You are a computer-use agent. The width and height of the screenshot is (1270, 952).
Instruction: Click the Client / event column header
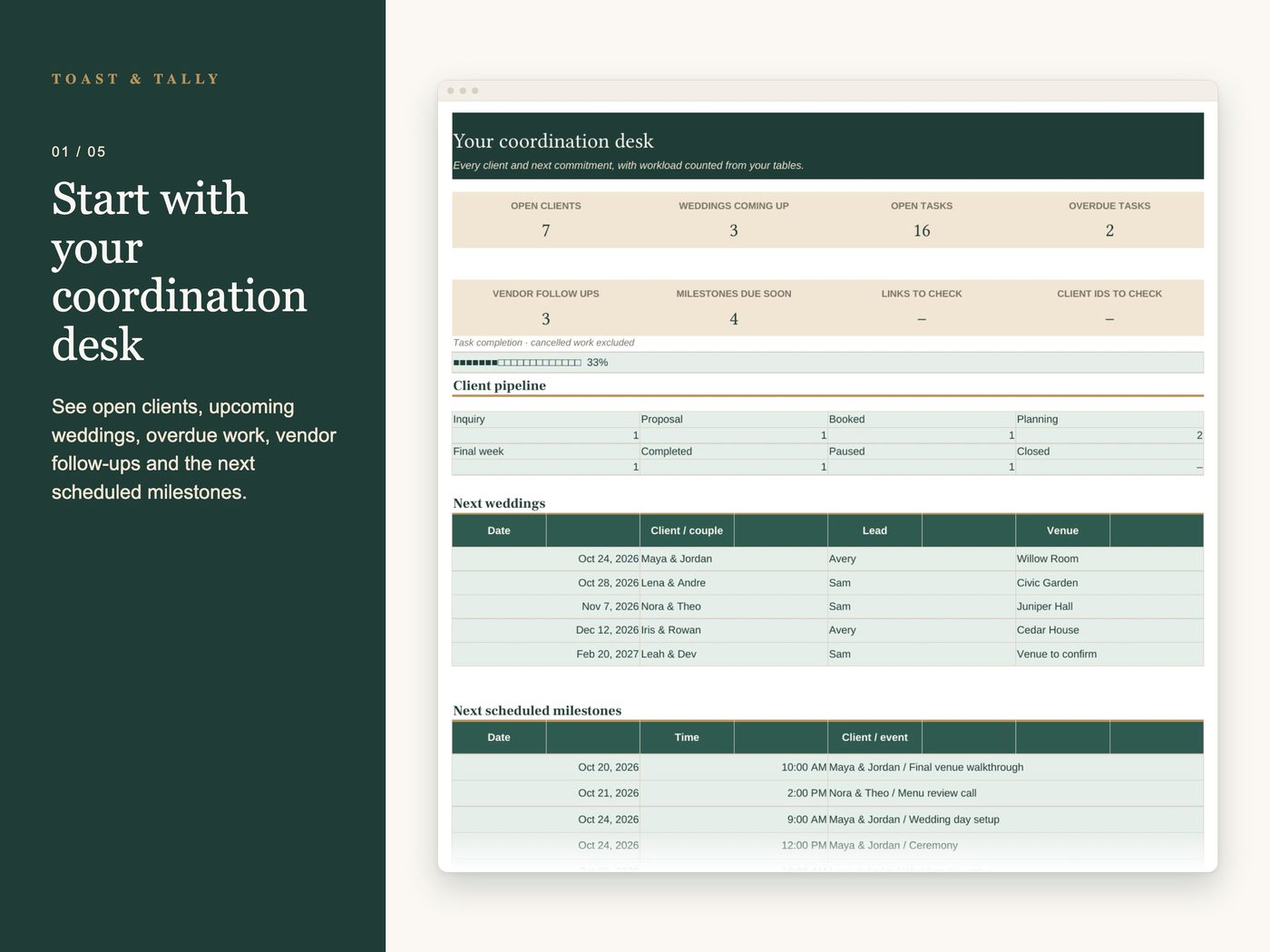[874, 737]
